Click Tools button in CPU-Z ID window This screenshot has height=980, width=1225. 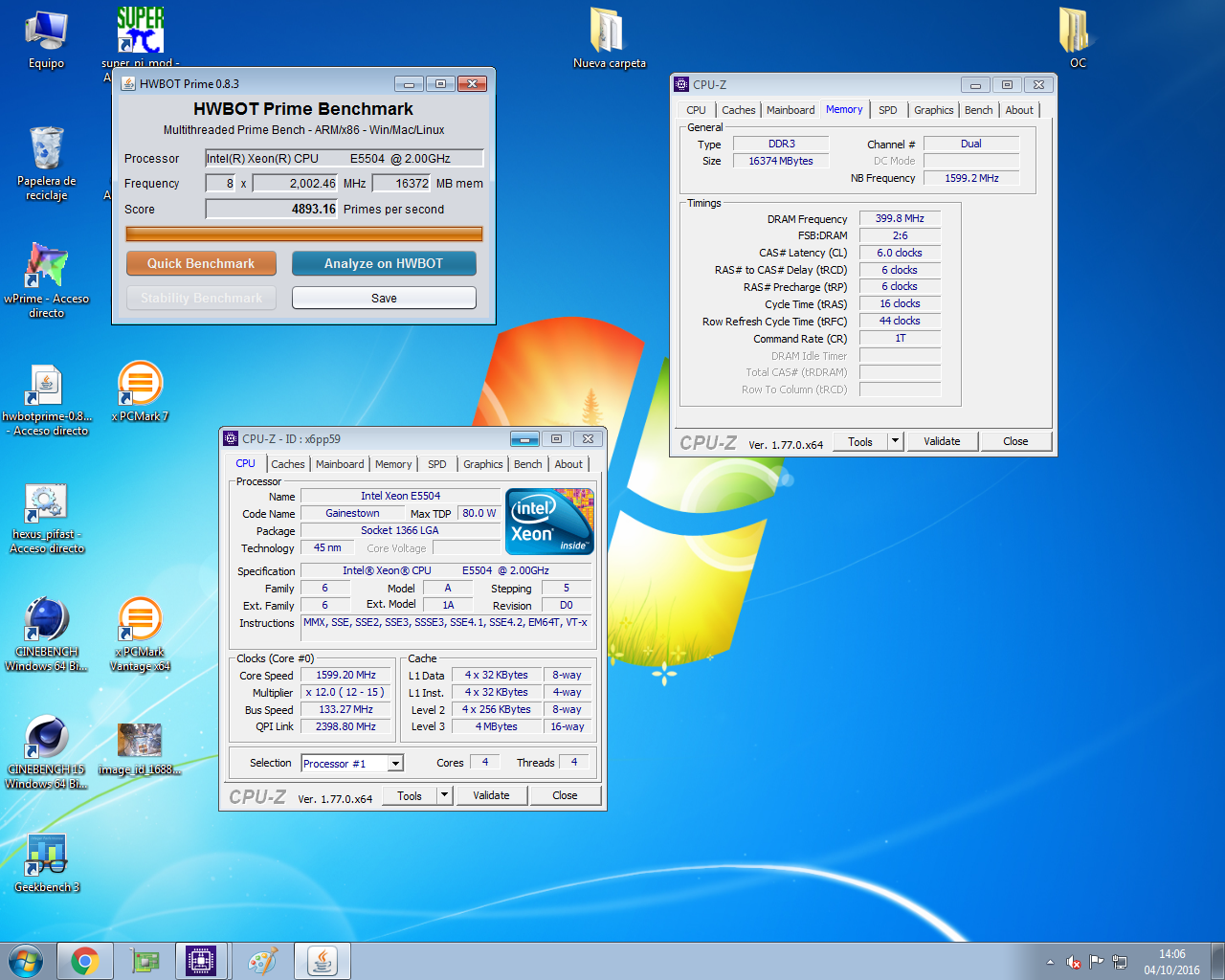[410, 795]
